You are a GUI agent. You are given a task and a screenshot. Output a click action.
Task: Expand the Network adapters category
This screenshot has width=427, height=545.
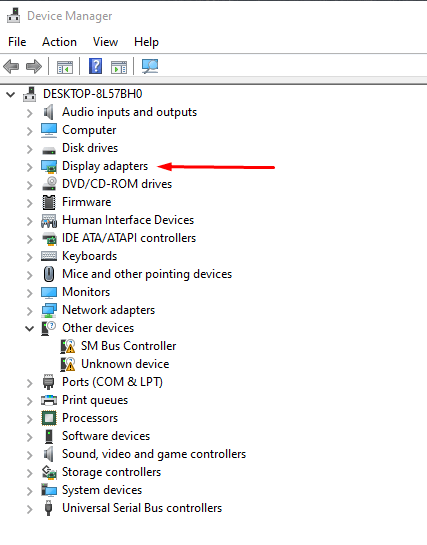point(30,311)
